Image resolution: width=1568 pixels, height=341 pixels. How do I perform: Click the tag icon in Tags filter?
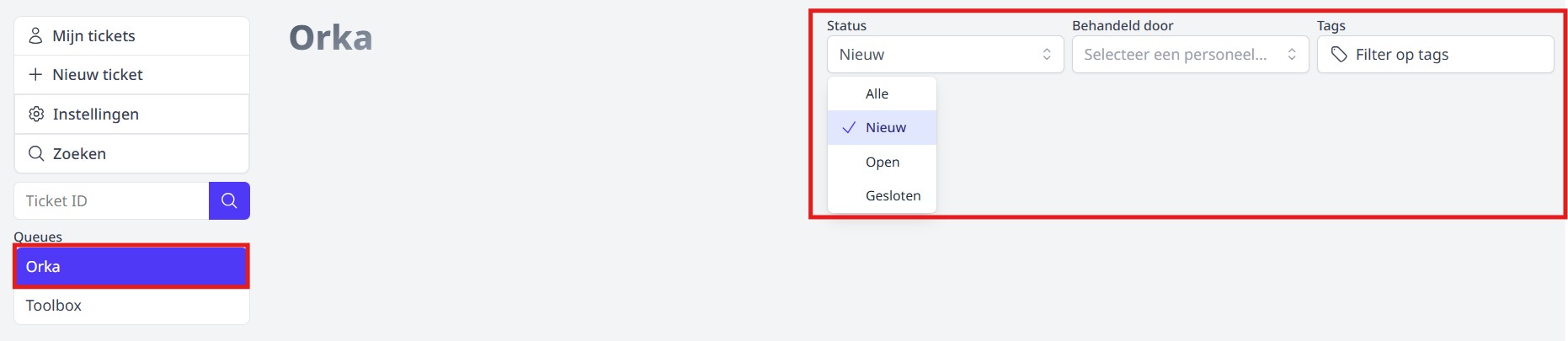click(1339, 55)
